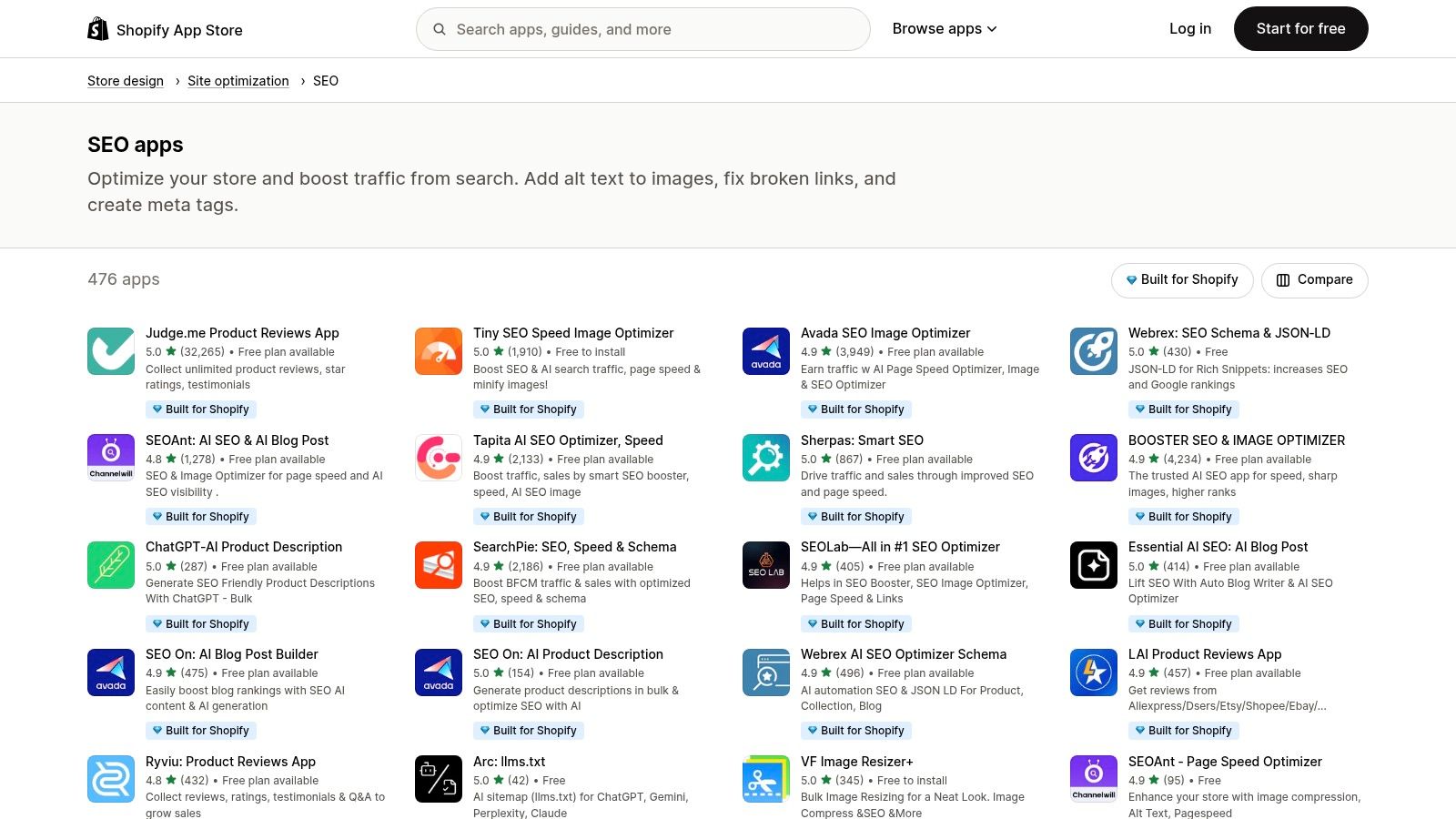
Task: Click Built for Shopify badge under Judge.me
Action: 201,409
